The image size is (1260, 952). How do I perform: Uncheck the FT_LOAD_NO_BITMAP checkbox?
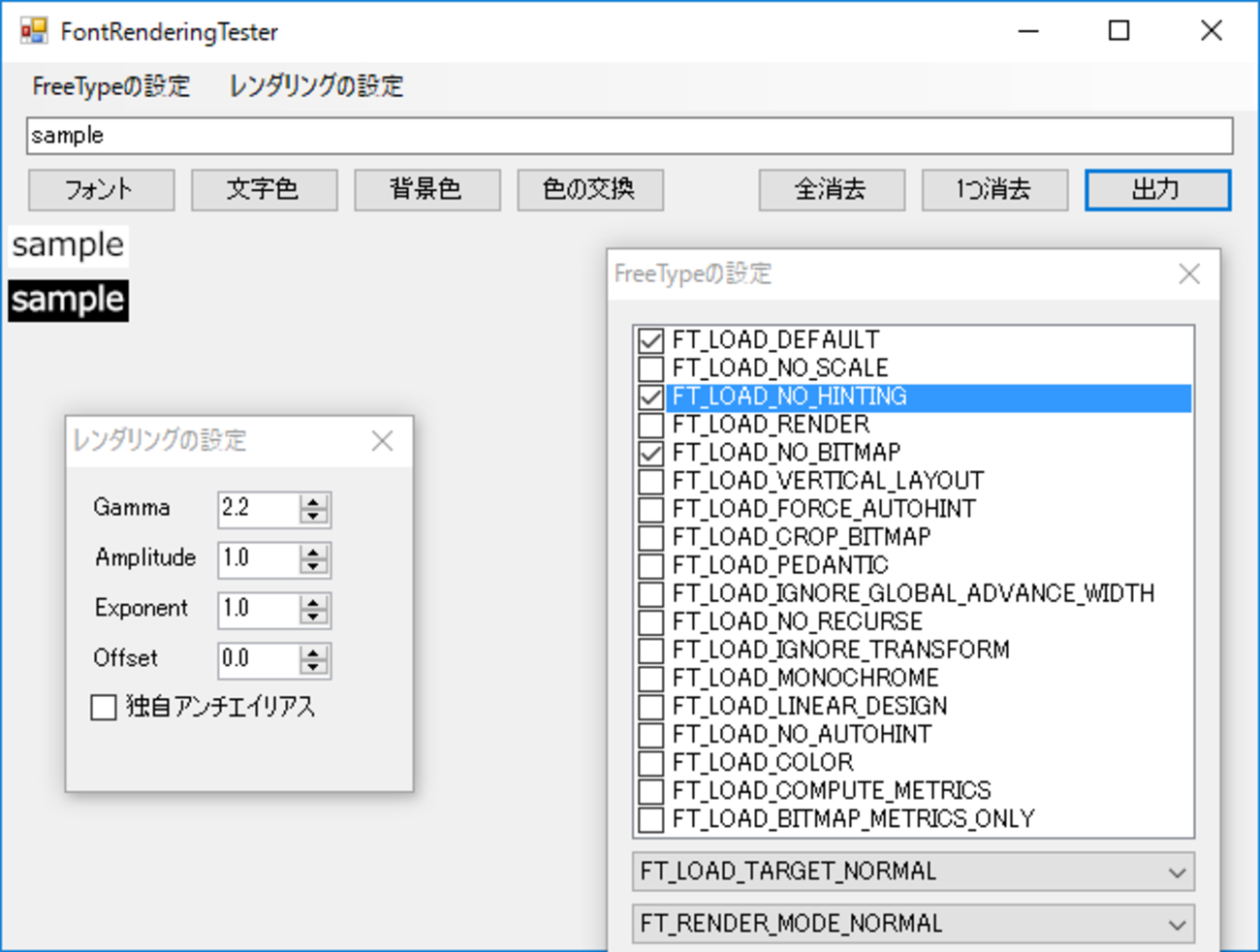[x=651, y=453]
